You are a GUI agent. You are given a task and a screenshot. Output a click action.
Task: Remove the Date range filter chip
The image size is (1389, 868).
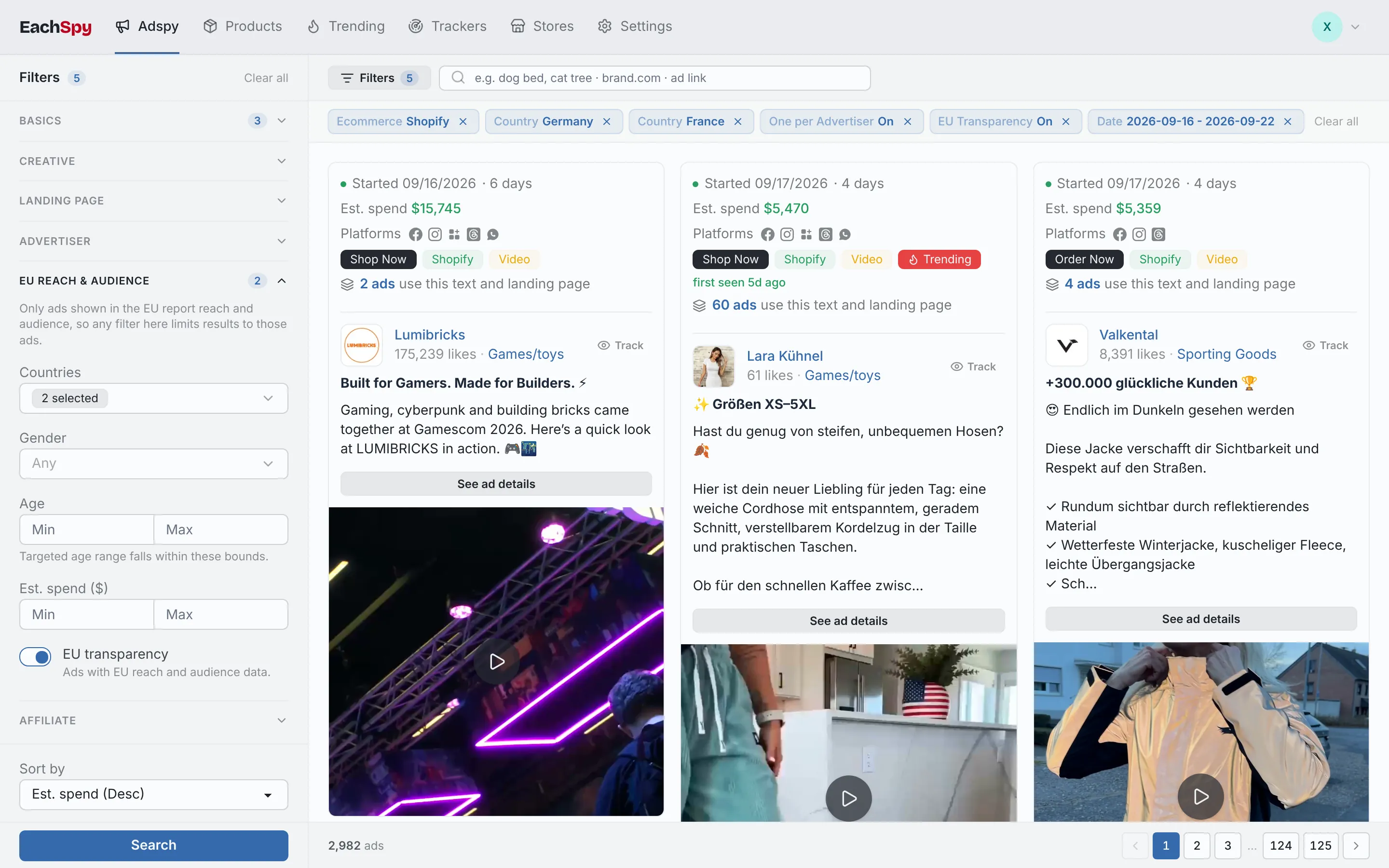click(1287, 122)
